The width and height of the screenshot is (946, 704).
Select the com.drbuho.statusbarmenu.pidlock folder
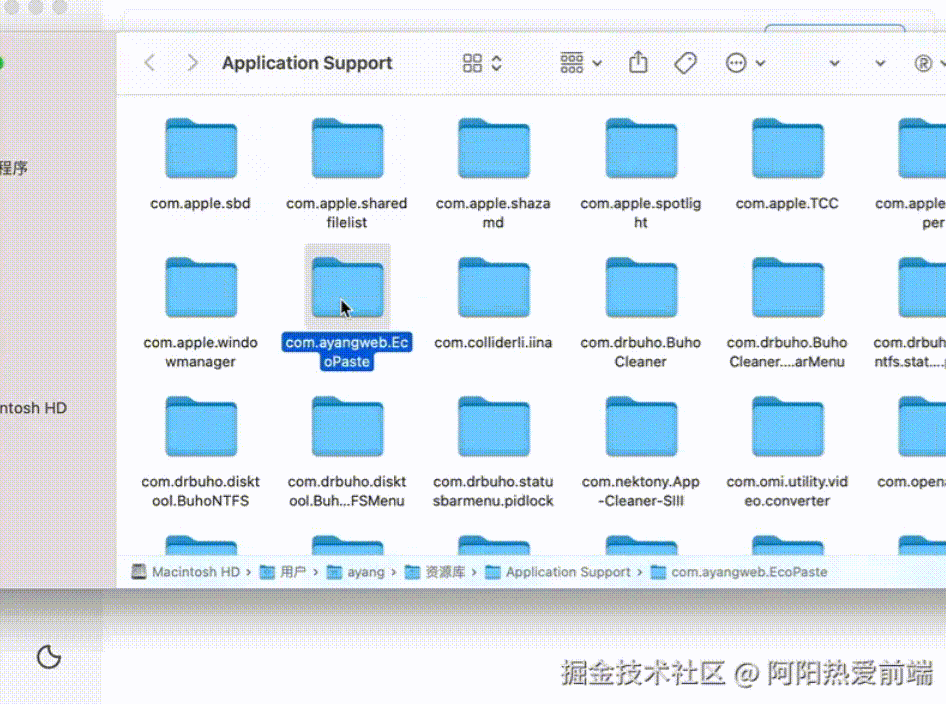tap(494, 427)
